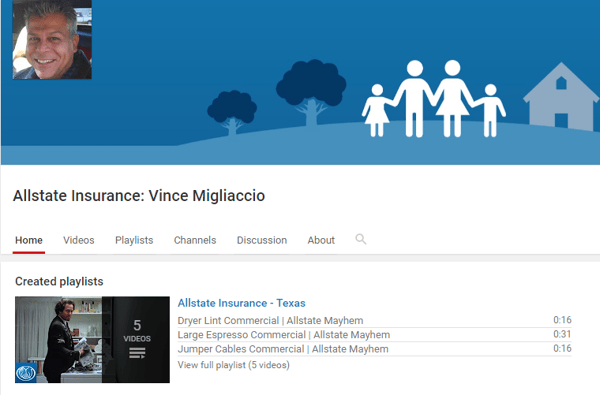This screenshot has width=600, height=395.
Task: Click the Allstate logo badge on thumbnail
Action: coord(26,372)
